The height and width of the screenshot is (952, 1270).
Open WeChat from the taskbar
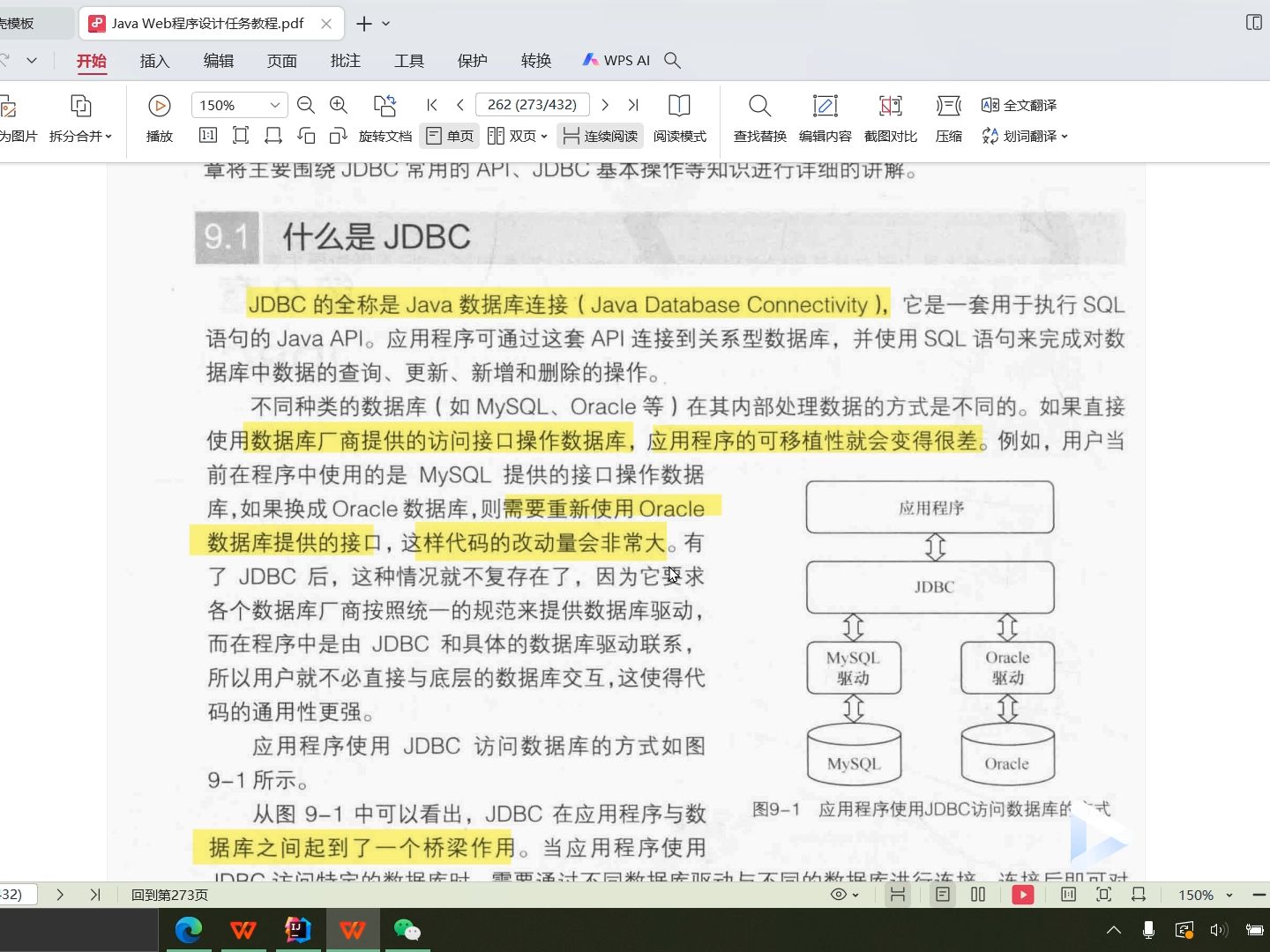pyautogui.click(x=407, y=930)
